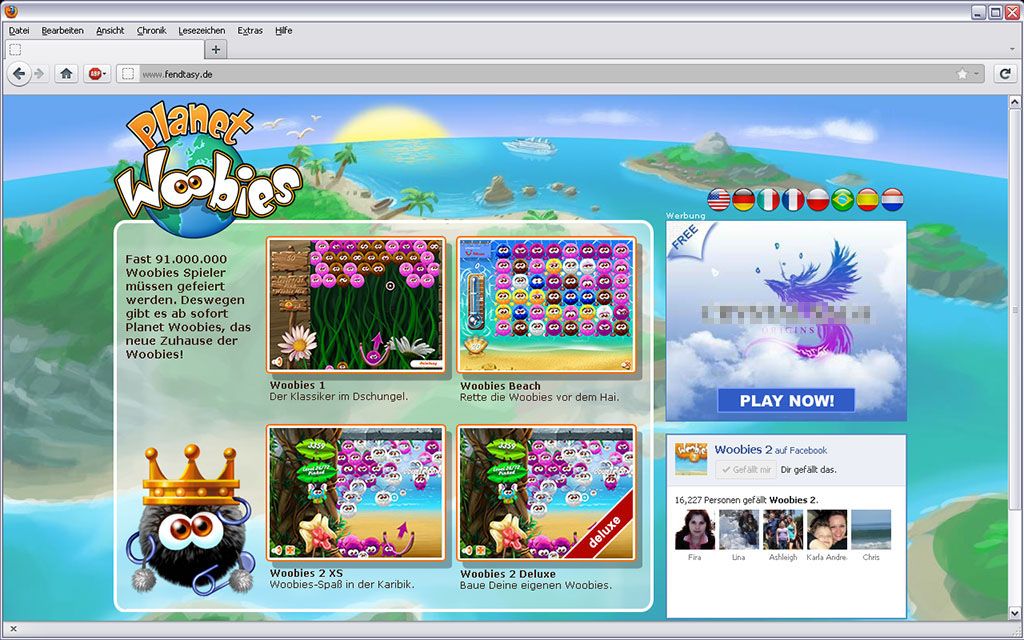The height and width of the screenshot is (640, 1024).
Task: Click the 'Der Klassiker im Dschungel.' text
Action: tap(339, 396)
